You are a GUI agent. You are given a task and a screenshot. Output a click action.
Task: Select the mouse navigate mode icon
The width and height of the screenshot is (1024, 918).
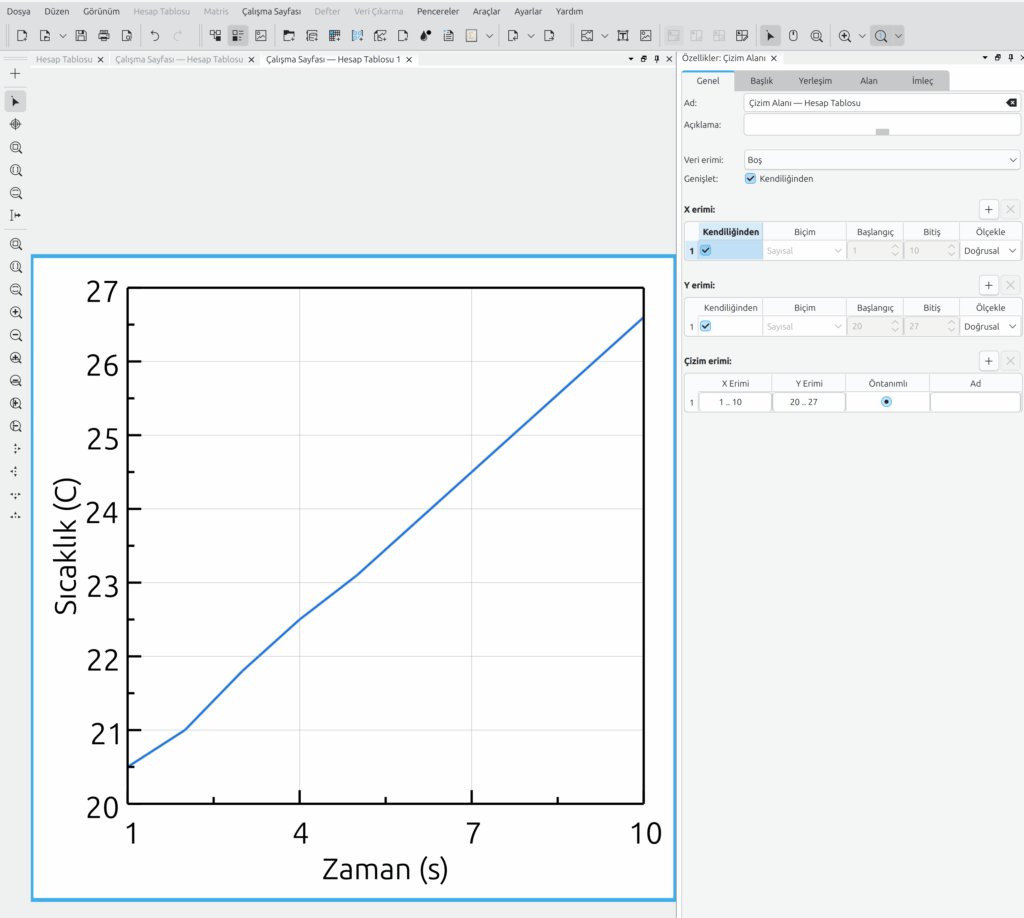coord(793,36)
